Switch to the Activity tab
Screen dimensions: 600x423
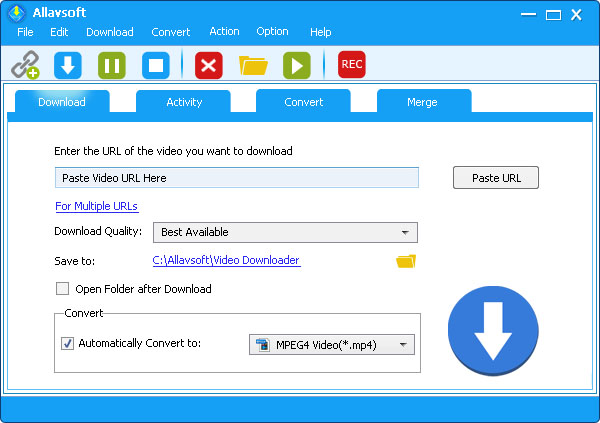[184, 102]
